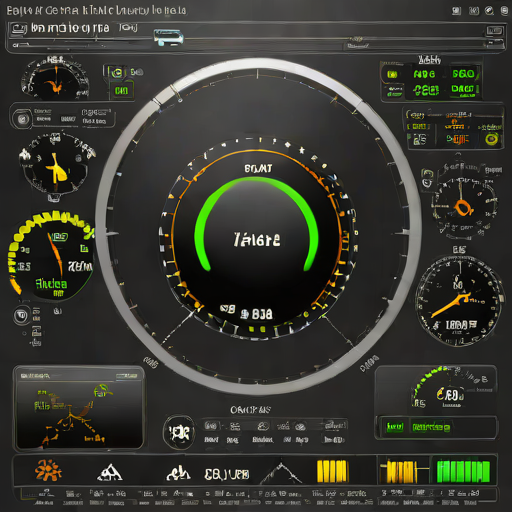Open the yellow-green segmented gauge with green text

tap(51, 256)
